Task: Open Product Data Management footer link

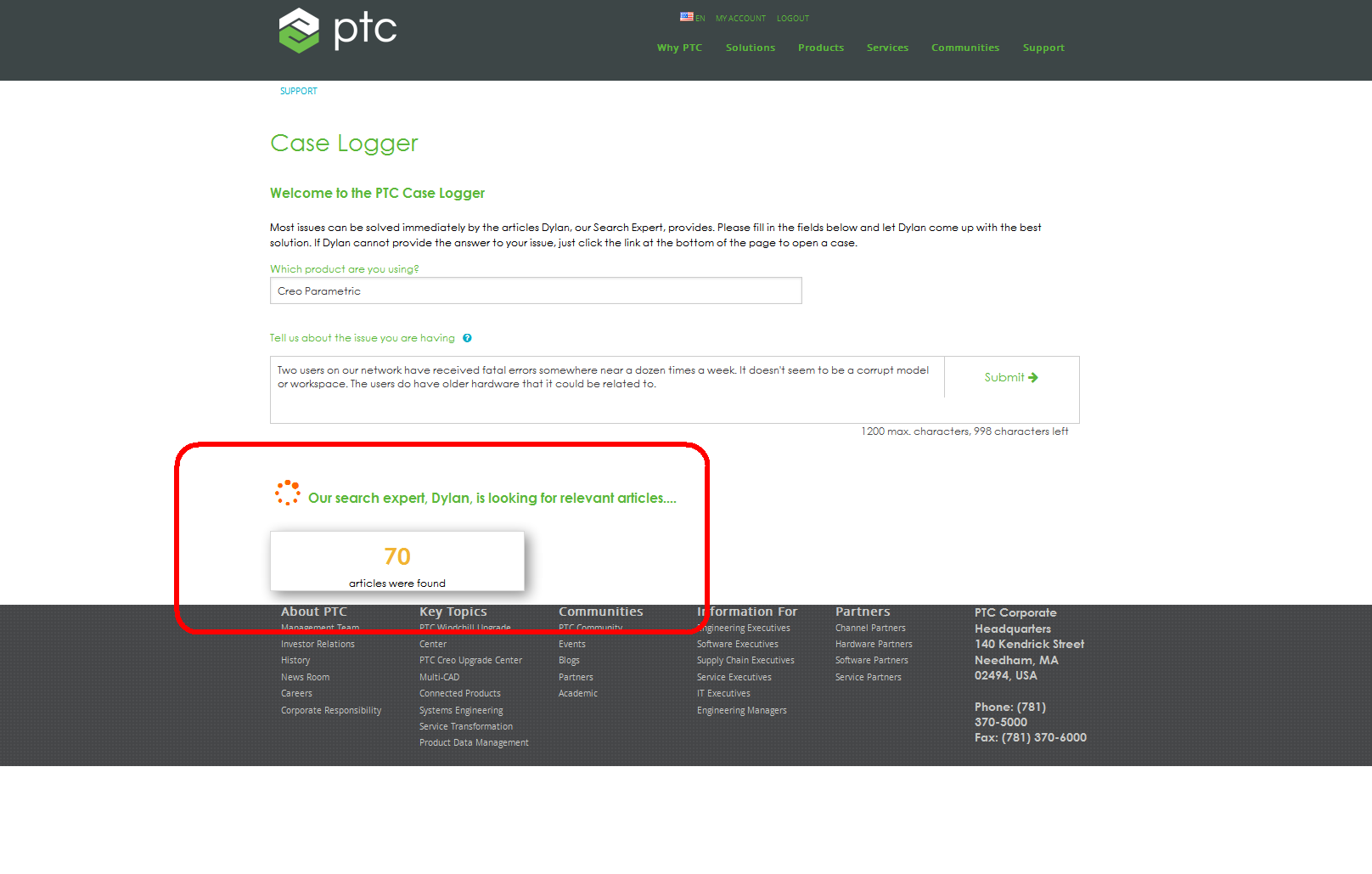Action: tap(474, 742)
